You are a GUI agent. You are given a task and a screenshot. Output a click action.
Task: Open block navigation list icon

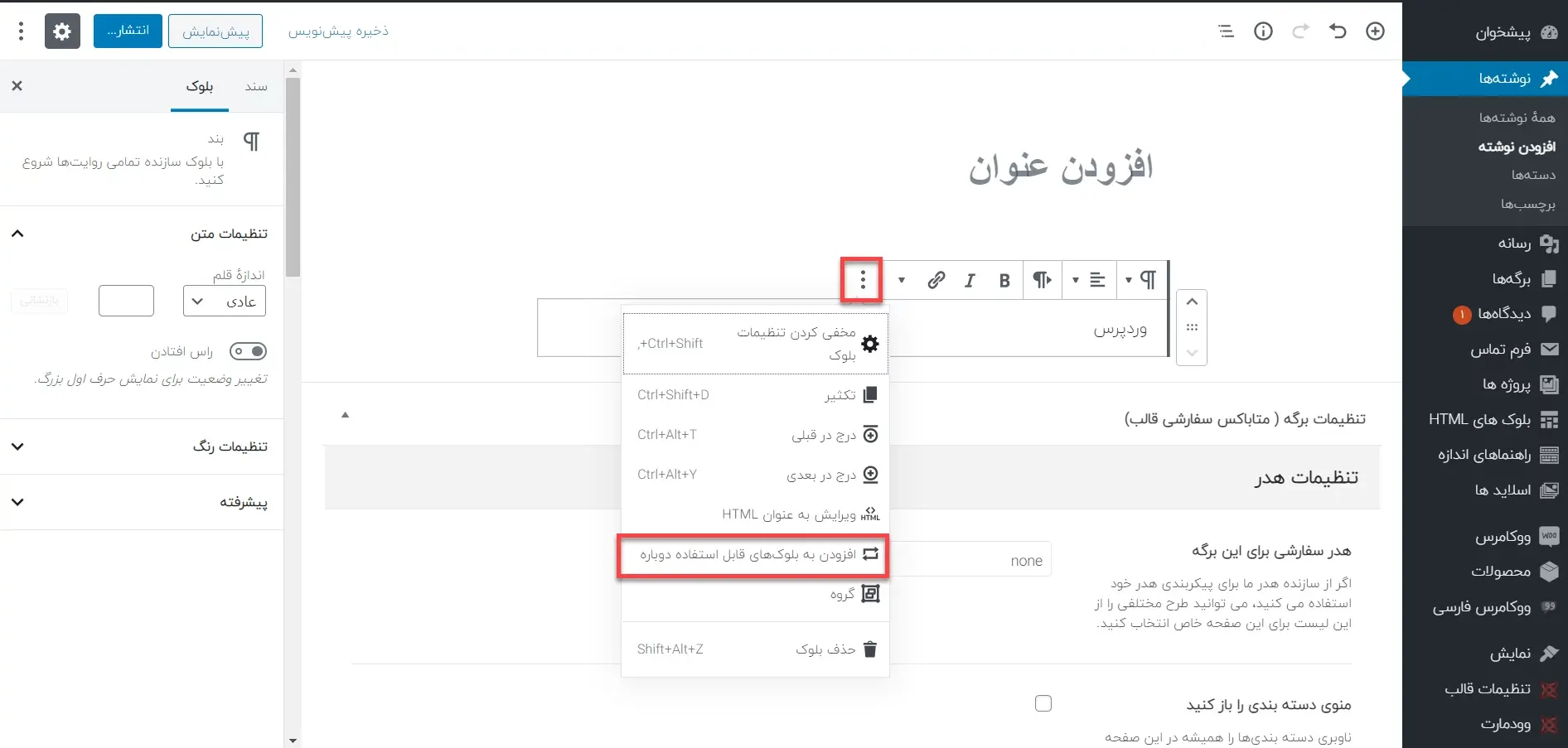point(1226,31)
